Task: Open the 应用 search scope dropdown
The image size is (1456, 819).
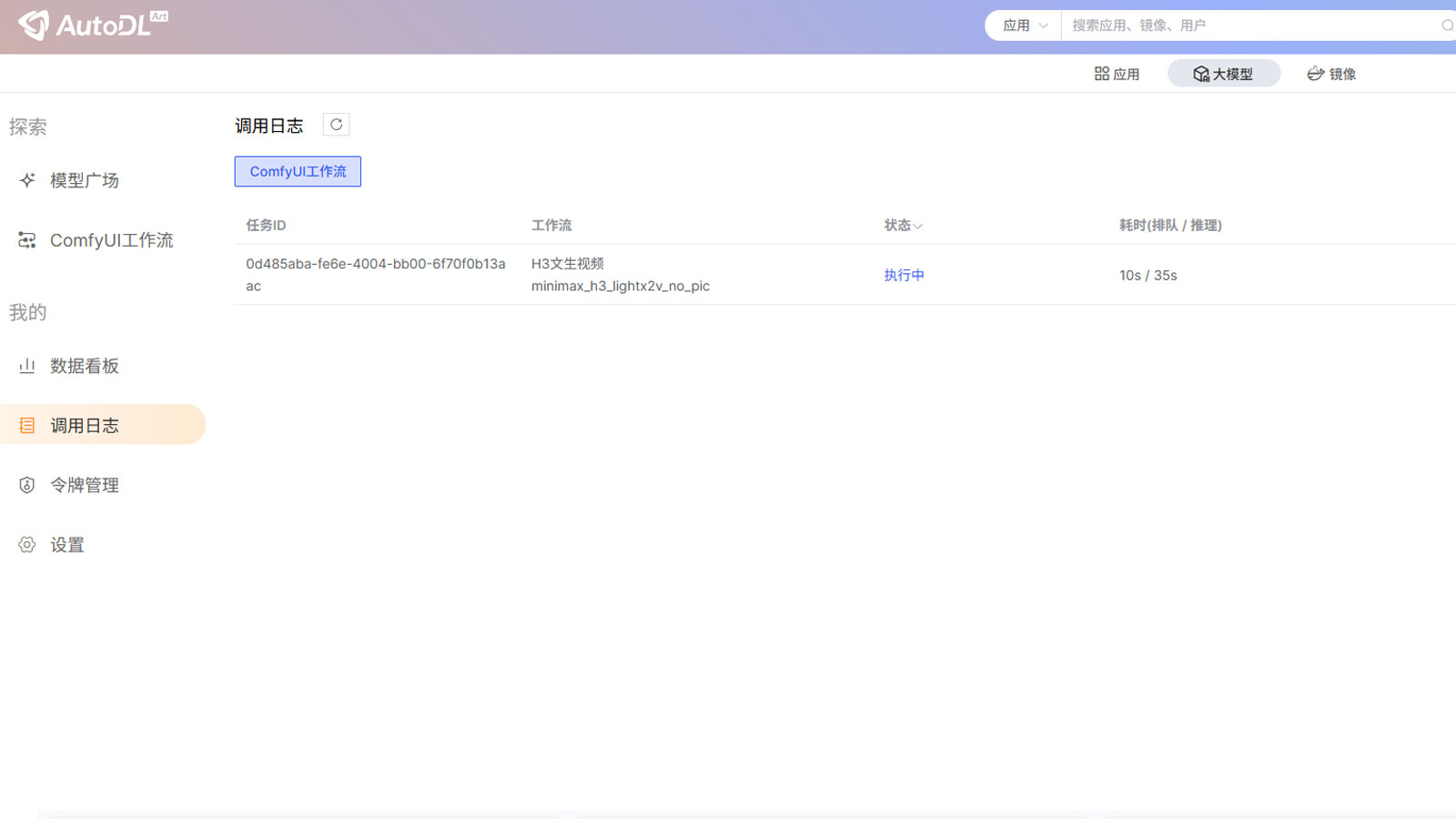Action: point(1024,25)
